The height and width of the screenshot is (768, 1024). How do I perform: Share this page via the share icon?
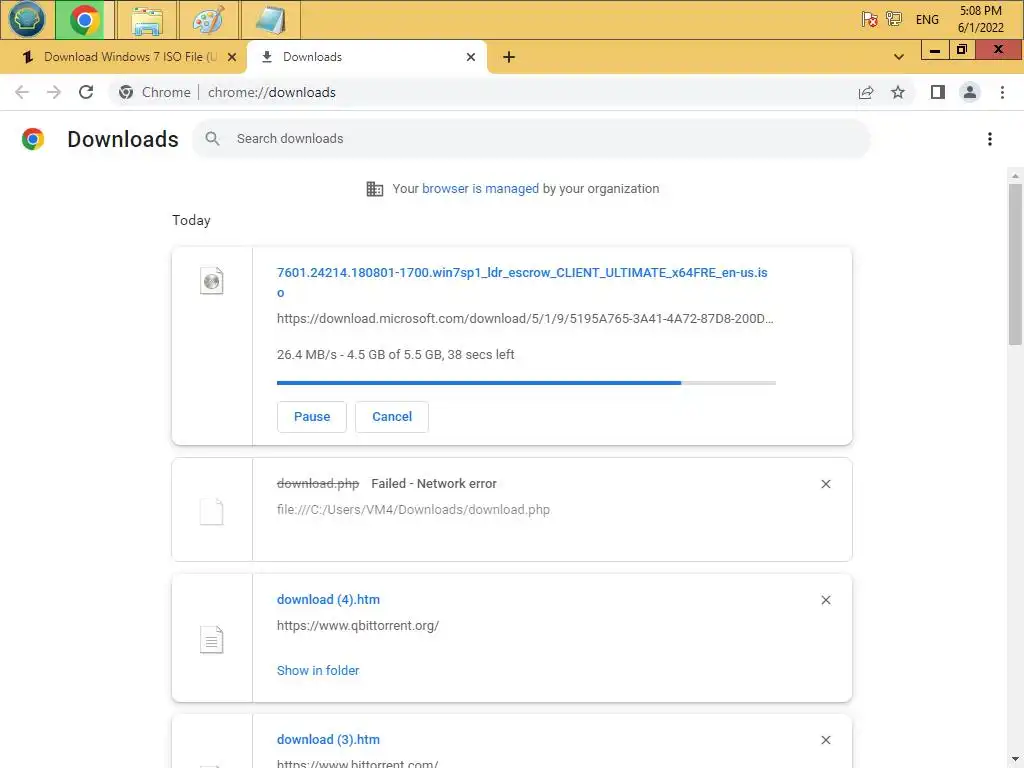coord(866,92)
